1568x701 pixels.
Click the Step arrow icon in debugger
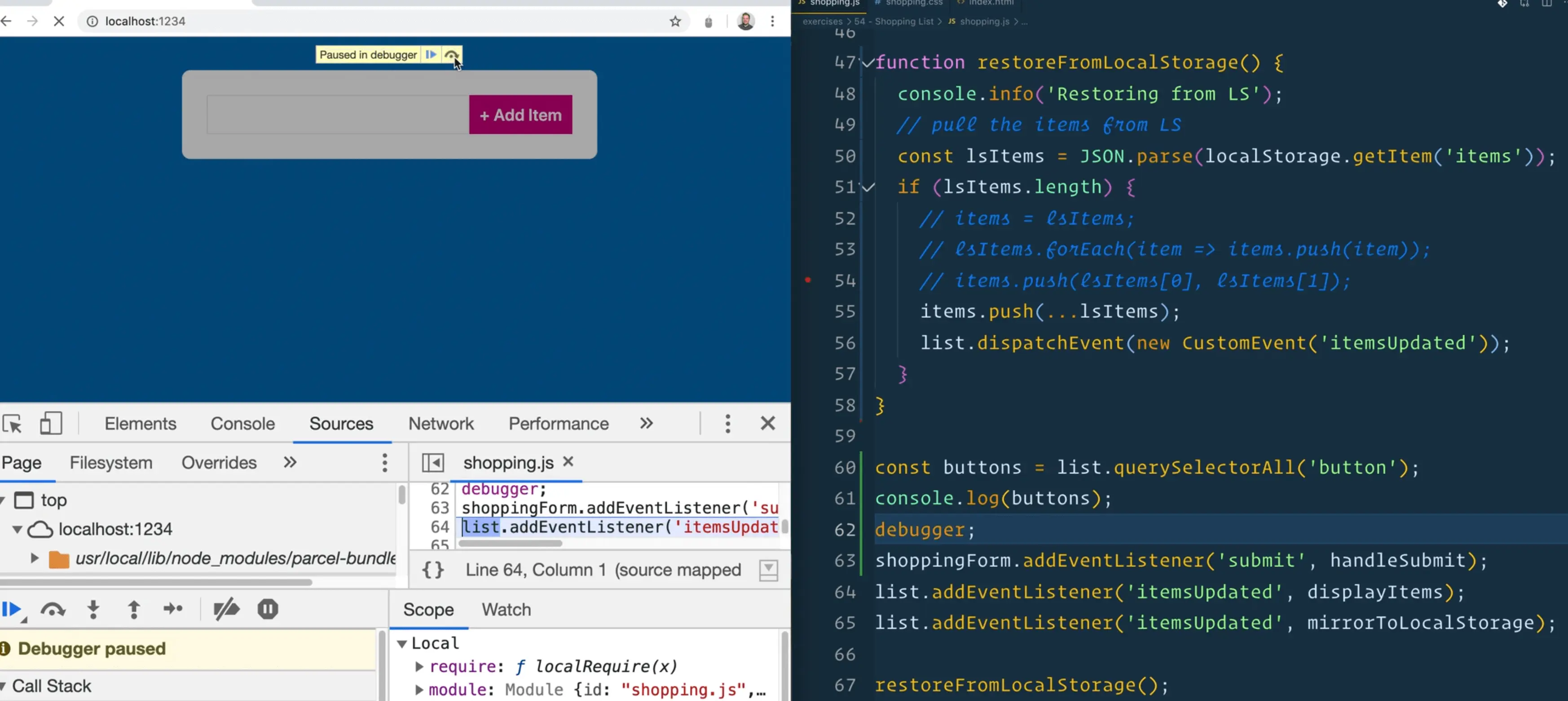click(x=173, y=609)
